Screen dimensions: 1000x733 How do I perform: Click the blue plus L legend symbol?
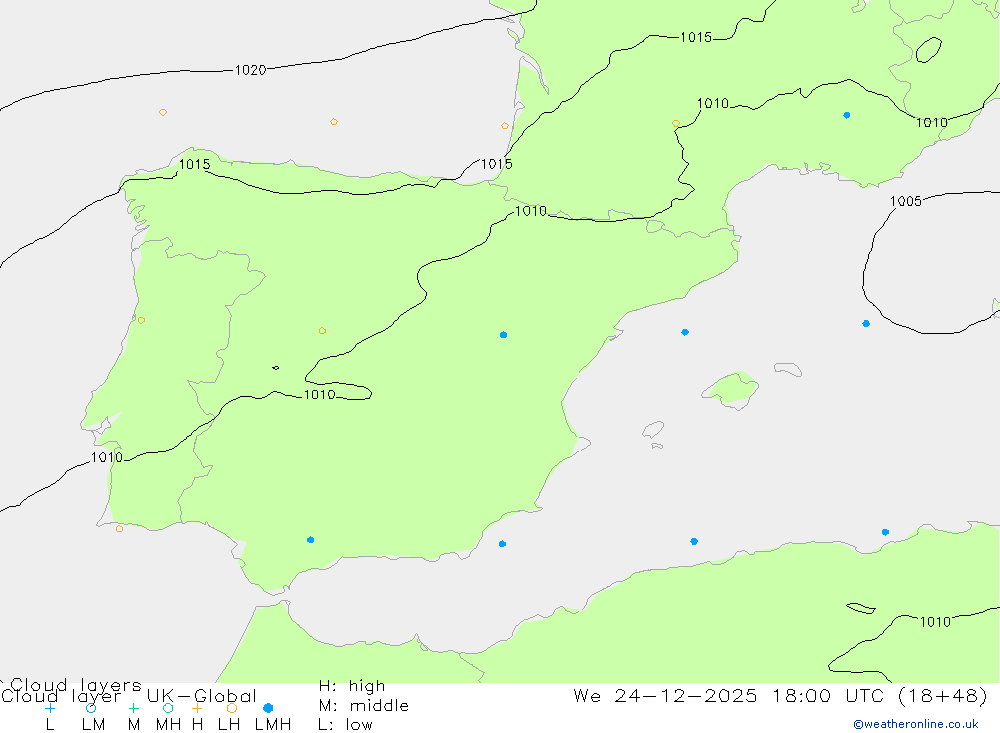[x=50, y=708]
